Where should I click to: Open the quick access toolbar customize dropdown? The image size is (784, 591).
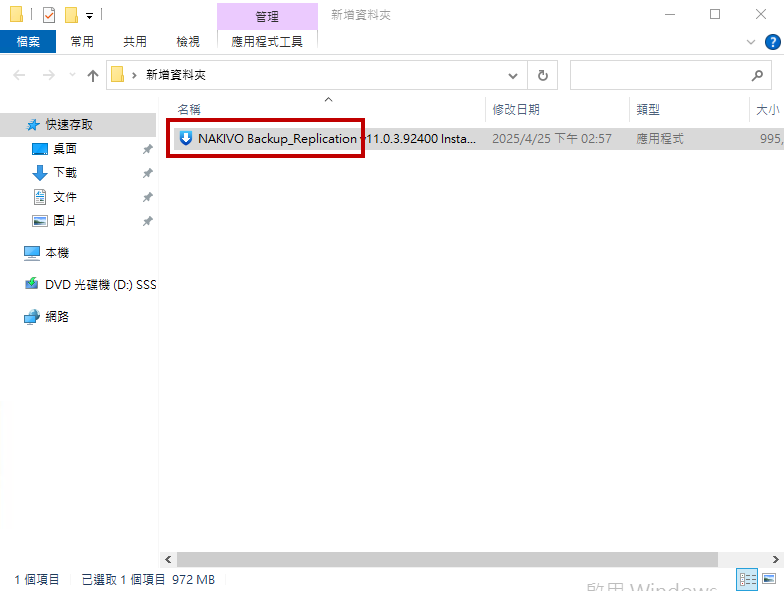click(x=90, y=16)
